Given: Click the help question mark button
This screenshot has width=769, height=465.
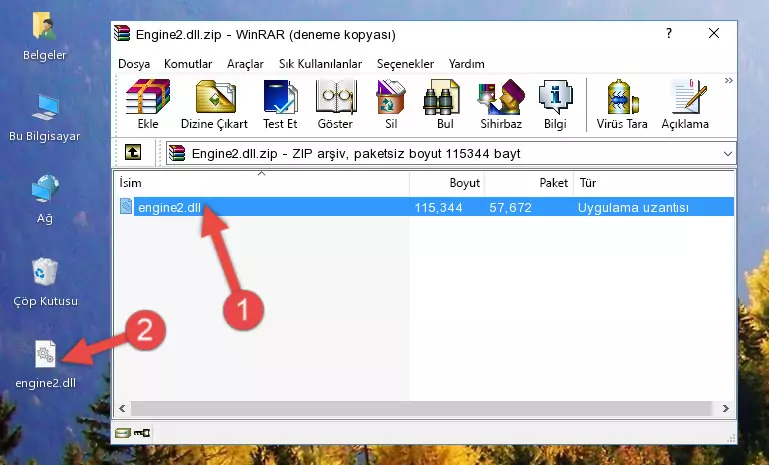Looking at the screenshot, I should (x=669, y=33).
